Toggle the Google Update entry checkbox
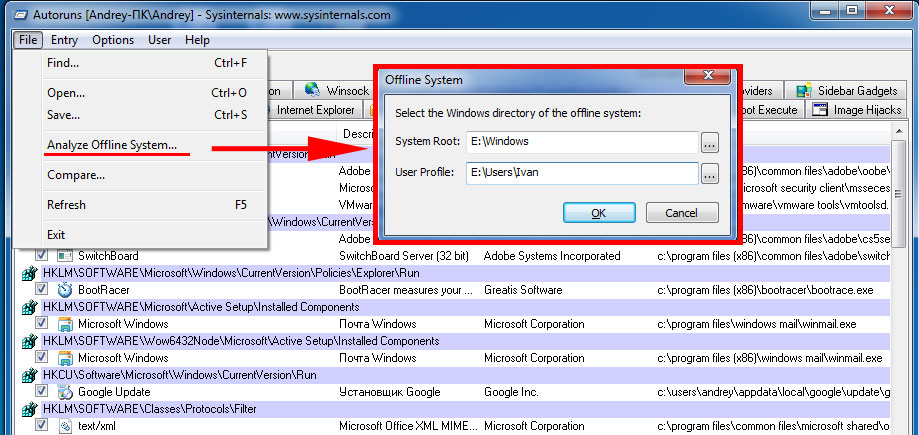Image resolution: width=919 pixels, height=435 pixels. click(x=41, y=392)
